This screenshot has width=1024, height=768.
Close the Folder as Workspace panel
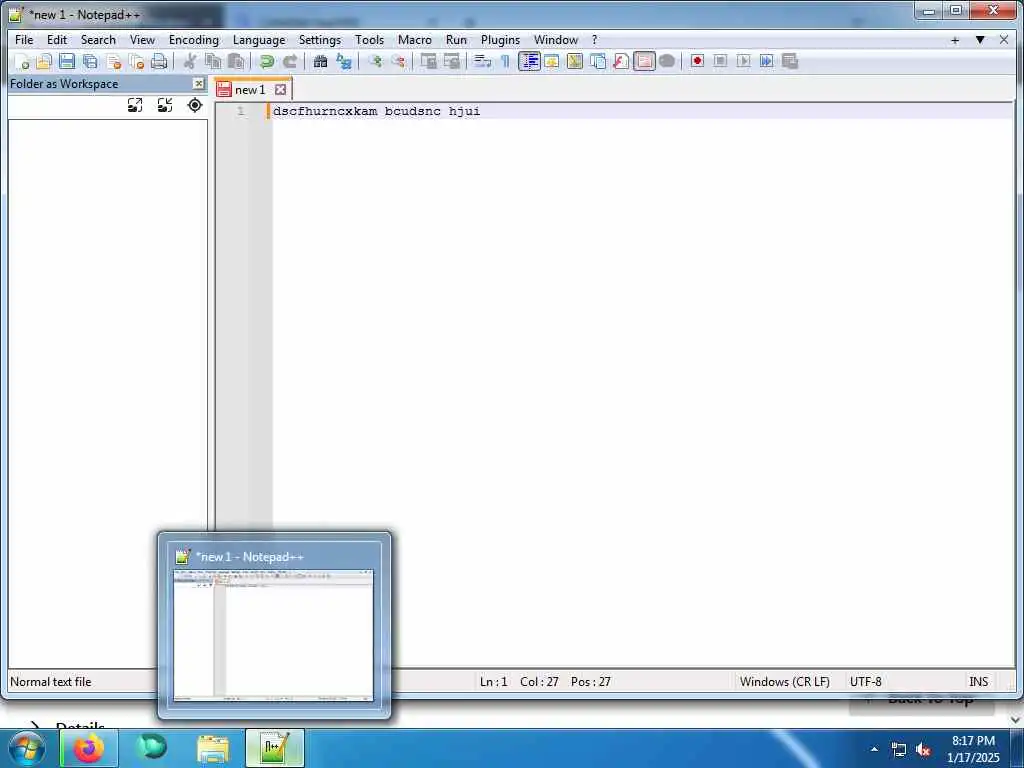pyautogui.click(x=199, y=84)
